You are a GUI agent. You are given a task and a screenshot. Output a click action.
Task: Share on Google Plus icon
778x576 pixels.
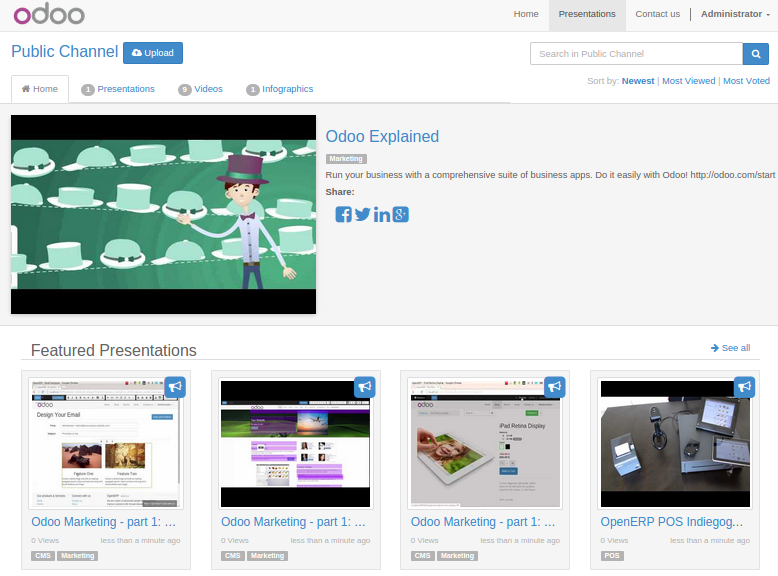click(401, 215)
